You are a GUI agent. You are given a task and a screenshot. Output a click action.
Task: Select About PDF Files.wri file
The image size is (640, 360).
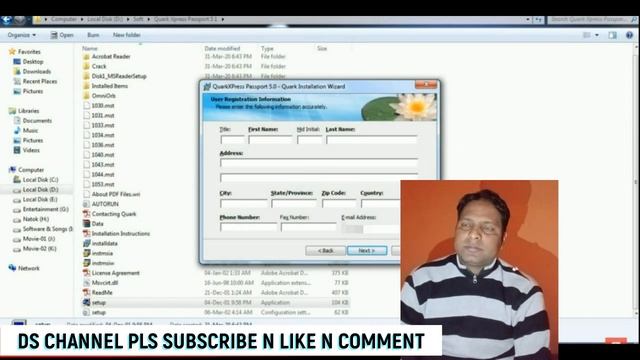click(116, 194)
